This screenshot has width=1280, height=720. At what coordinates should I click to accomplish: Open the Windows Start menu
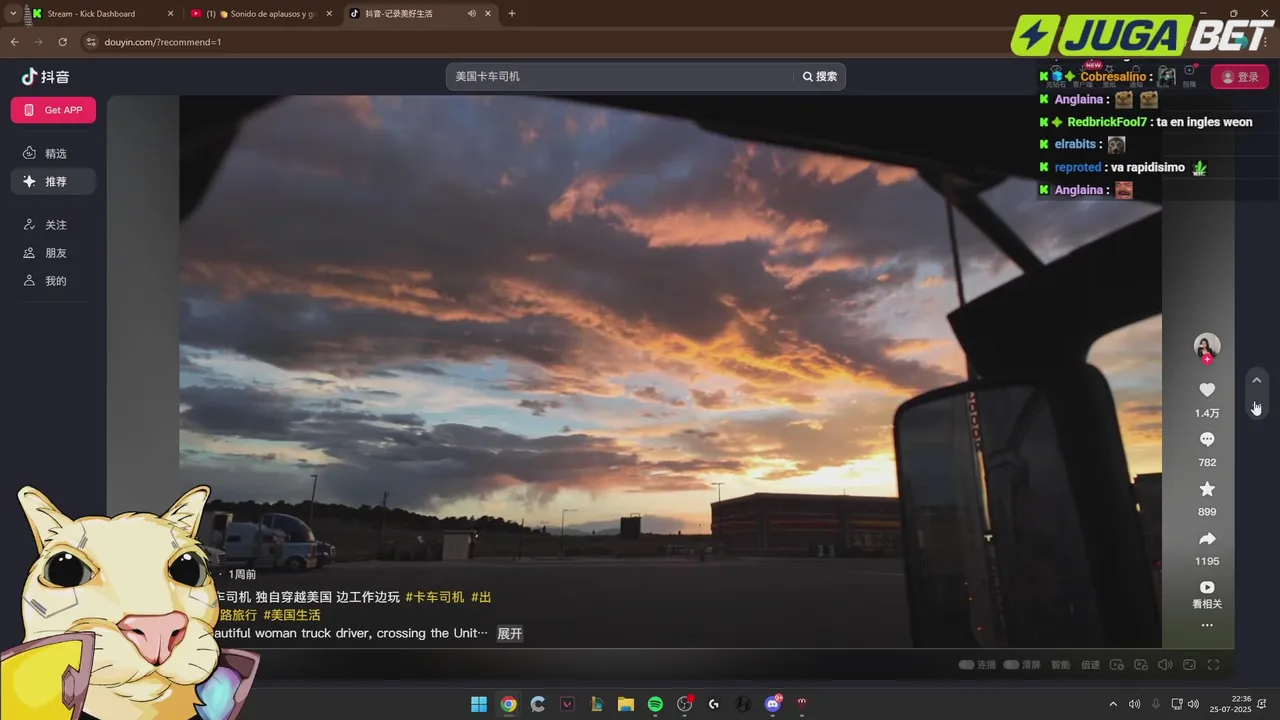(x=479, y=704)
